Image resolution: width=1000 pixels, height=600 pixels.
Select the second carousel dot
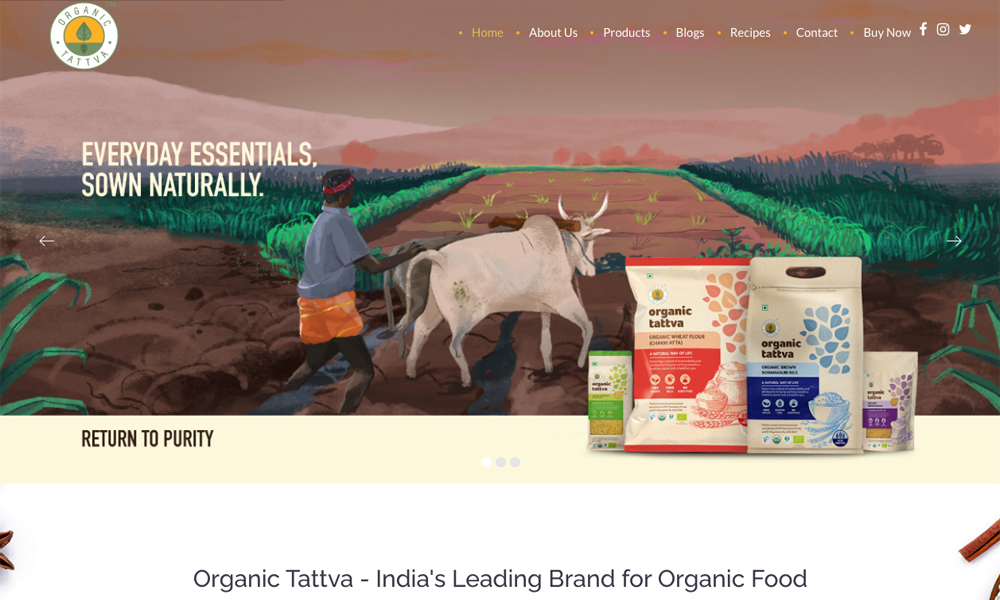[x=501, y=462]
